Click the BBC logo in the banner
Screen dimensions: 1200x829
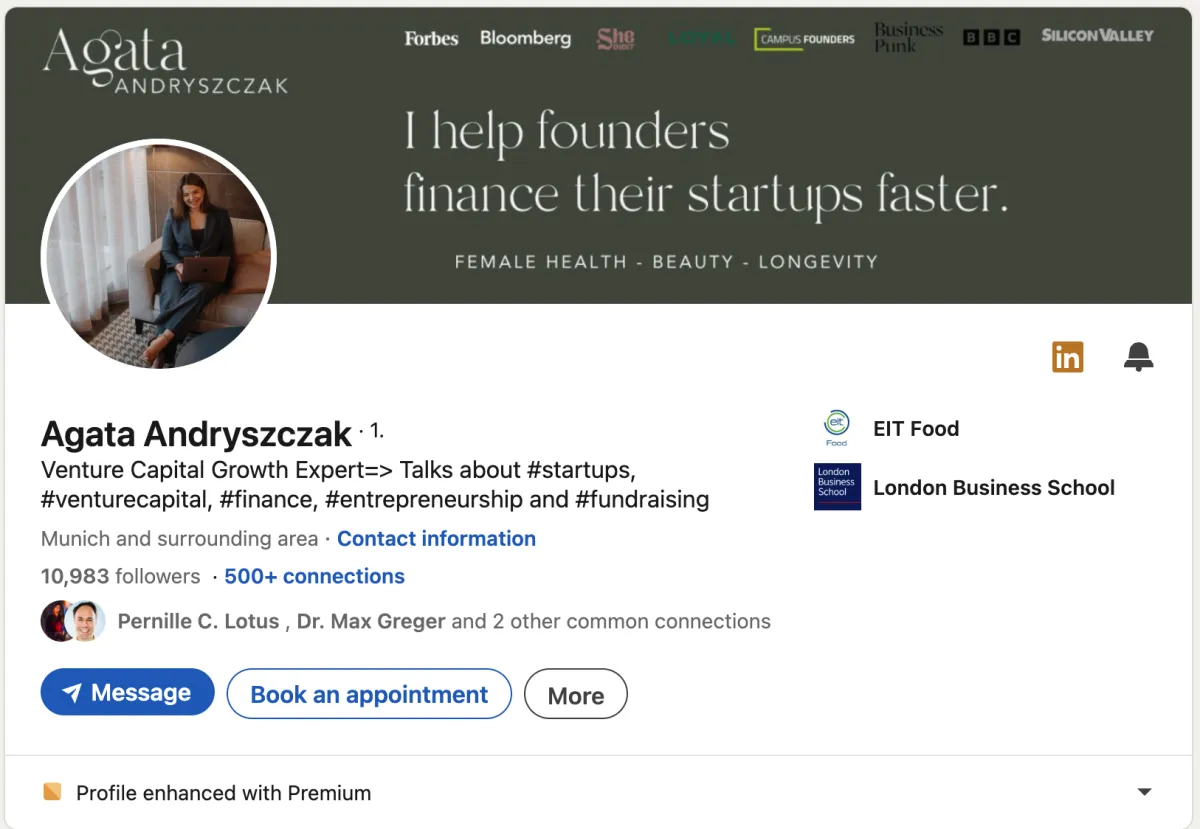click(x=991, y=38)
